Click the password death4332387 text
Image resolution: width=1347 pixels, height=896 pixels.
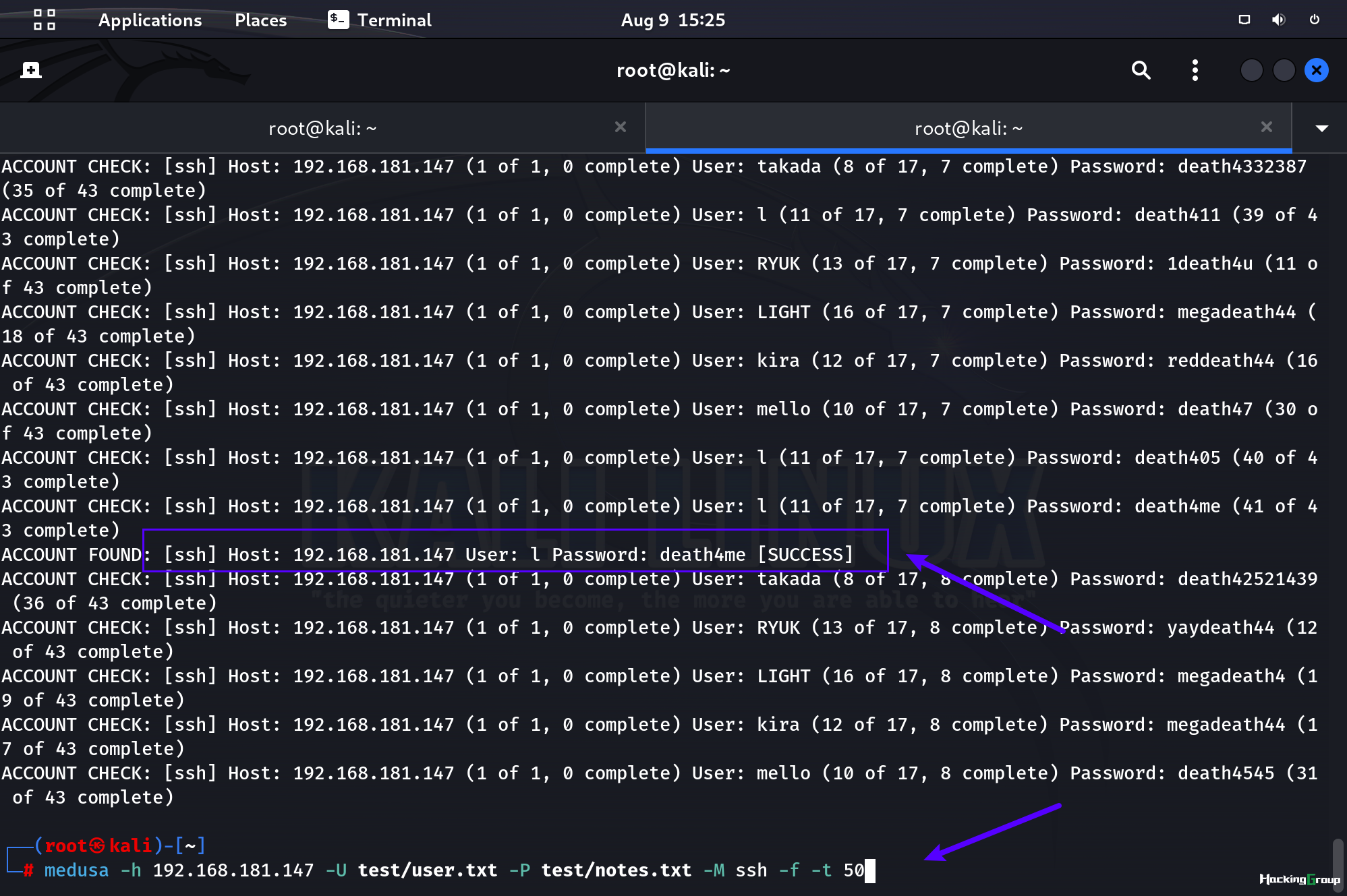pos(1242,167)
